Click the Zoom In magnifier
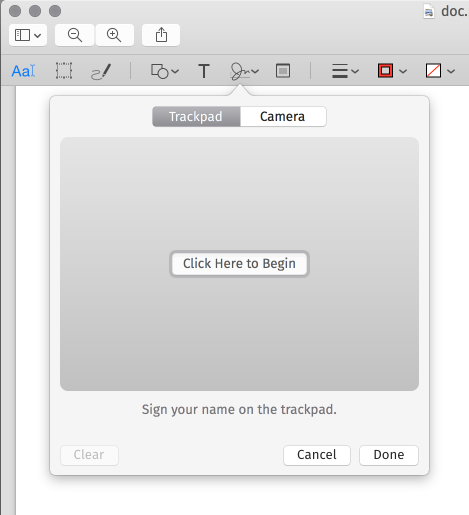 [114, 35]
